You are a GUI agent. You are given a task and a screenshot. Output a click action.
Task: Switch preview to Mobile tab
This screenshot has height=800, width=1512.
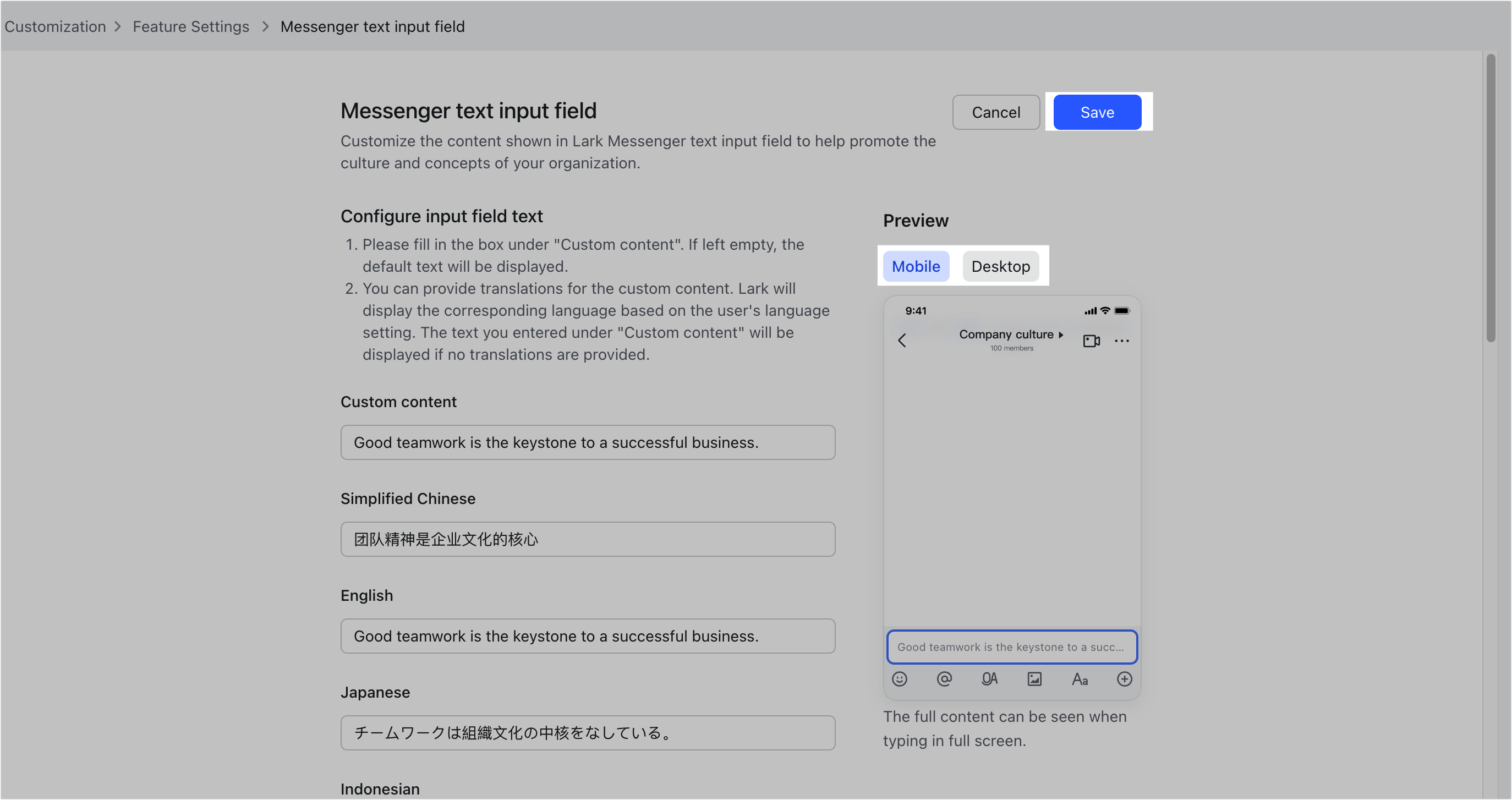916,266
